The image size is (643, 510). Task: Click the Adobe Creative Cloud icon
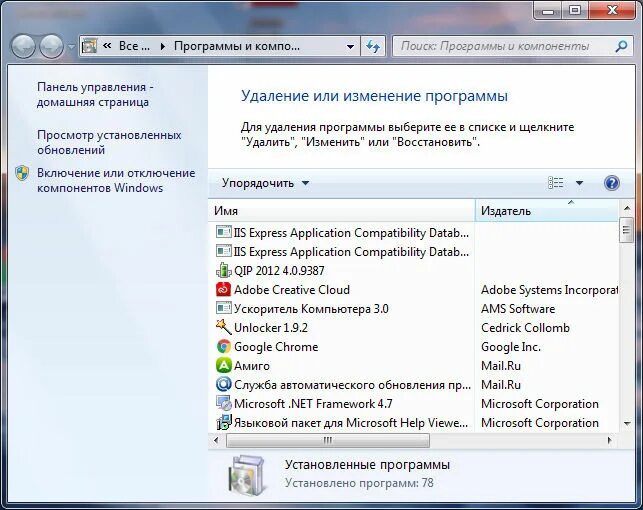click(223, 289)
